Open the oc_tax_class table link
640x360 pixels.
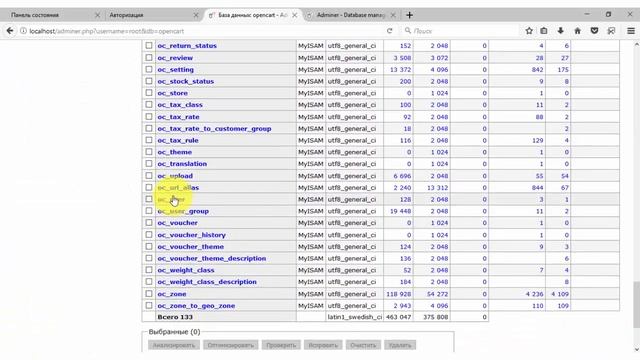click(x=180, y=105)
